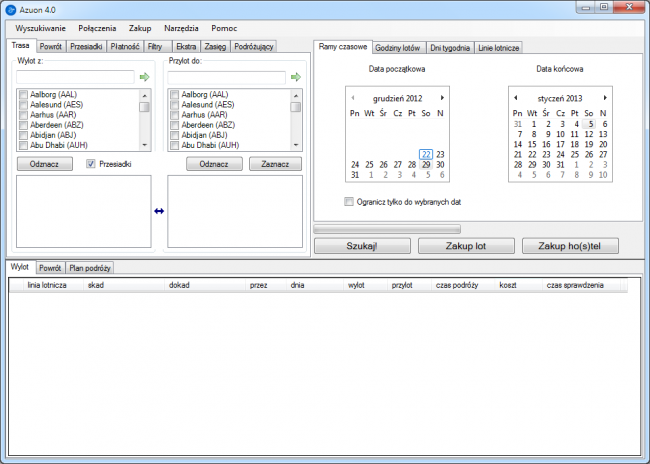
Task: Check Aberdeen (ABZ) in departure list
Action: [23, 125]
